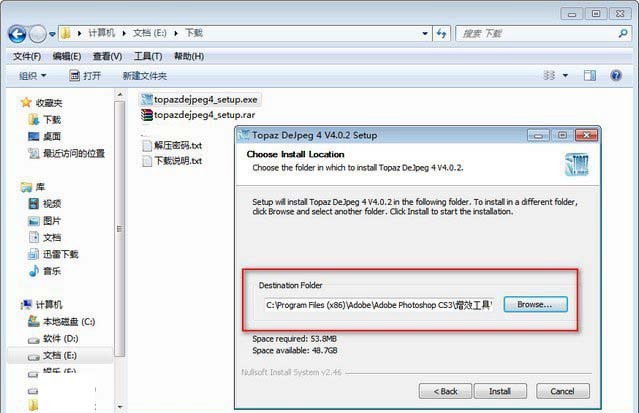Click the refresh button beside the address bar
This screenshot has height=413, width=639.
point(441,33)
